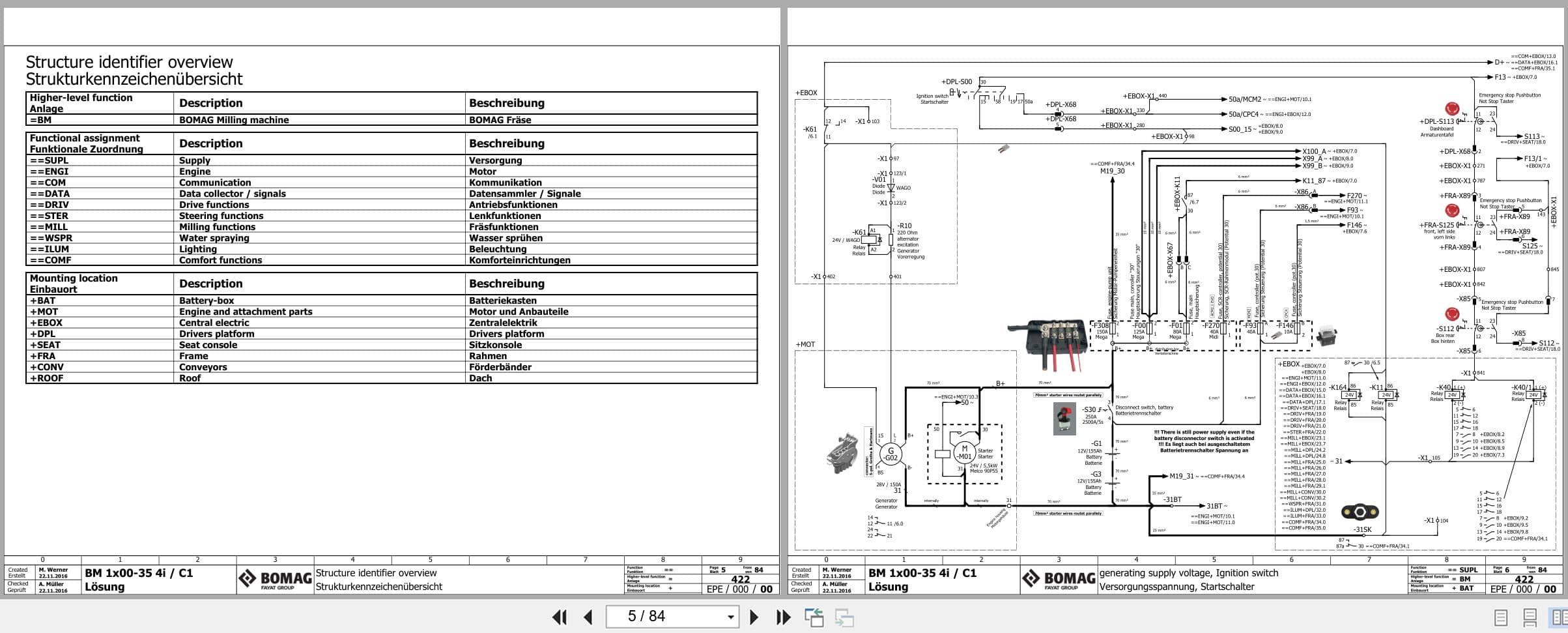Screen dimensions: 1568x633
Task: Click 'BM 1x00-35 4i / C1' on right page footer
Action: pyautogui.click(x=922, y=573)
